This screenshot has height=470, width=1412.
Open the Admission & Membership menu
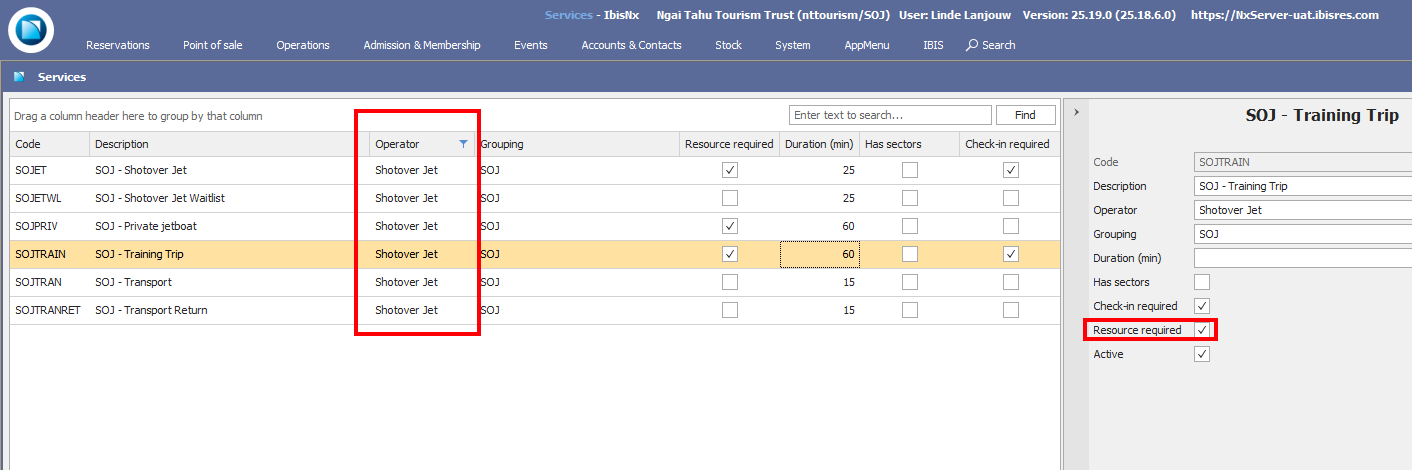tap(422, 45)
